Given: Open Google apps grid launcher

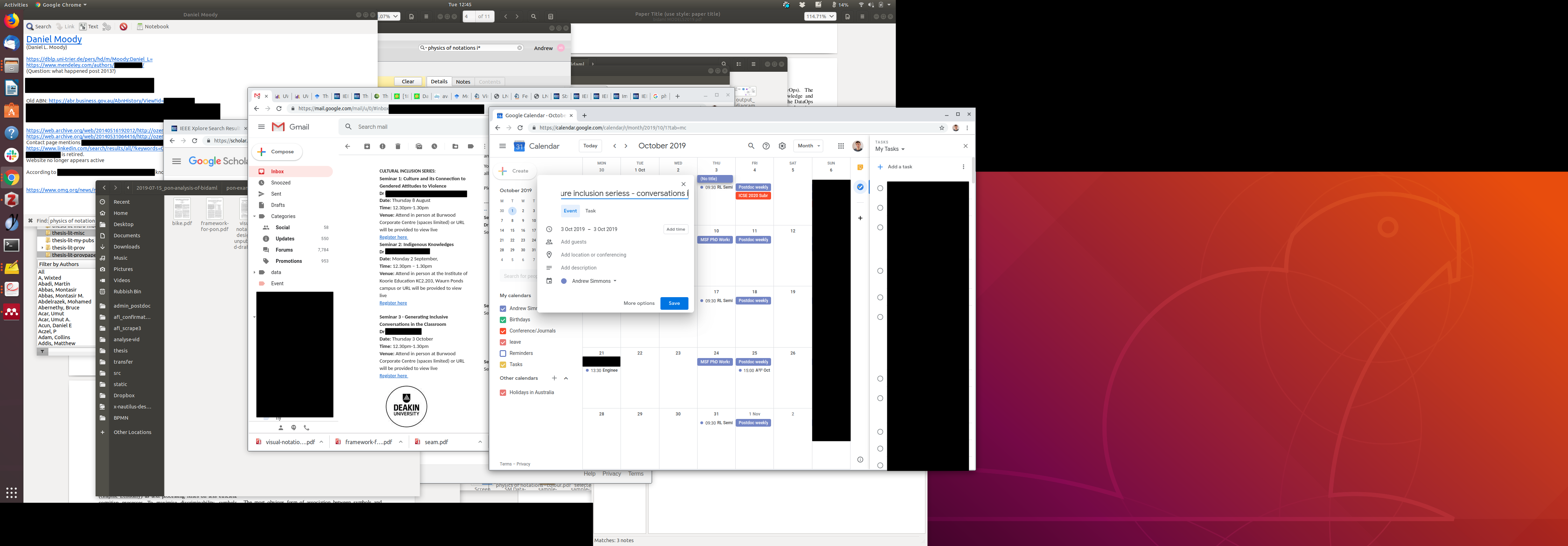Looking at the screenshot, I should coord(841,146).
